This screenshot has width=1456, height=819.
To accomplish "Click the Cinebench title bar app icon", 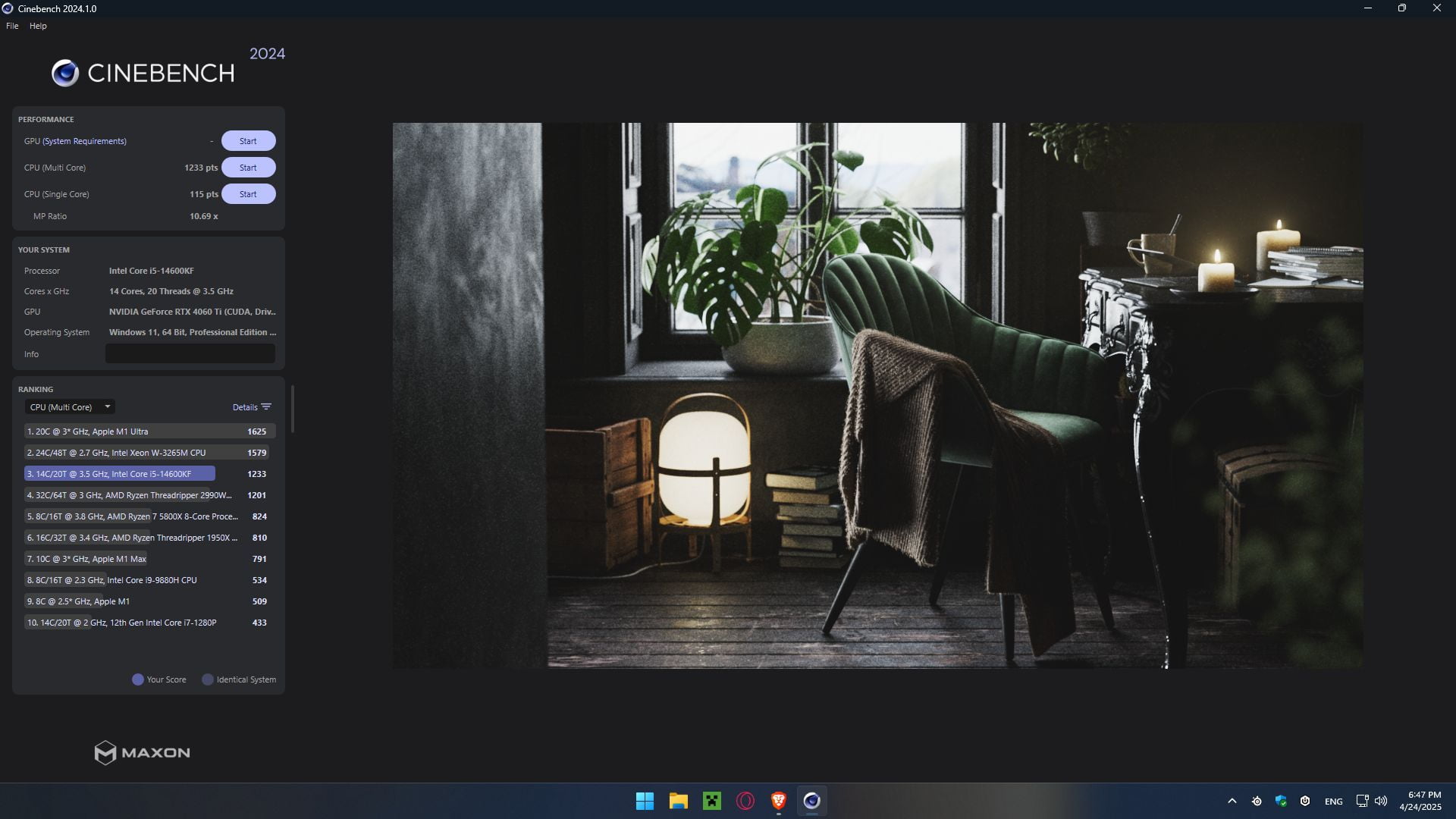I will coord(8,8).
